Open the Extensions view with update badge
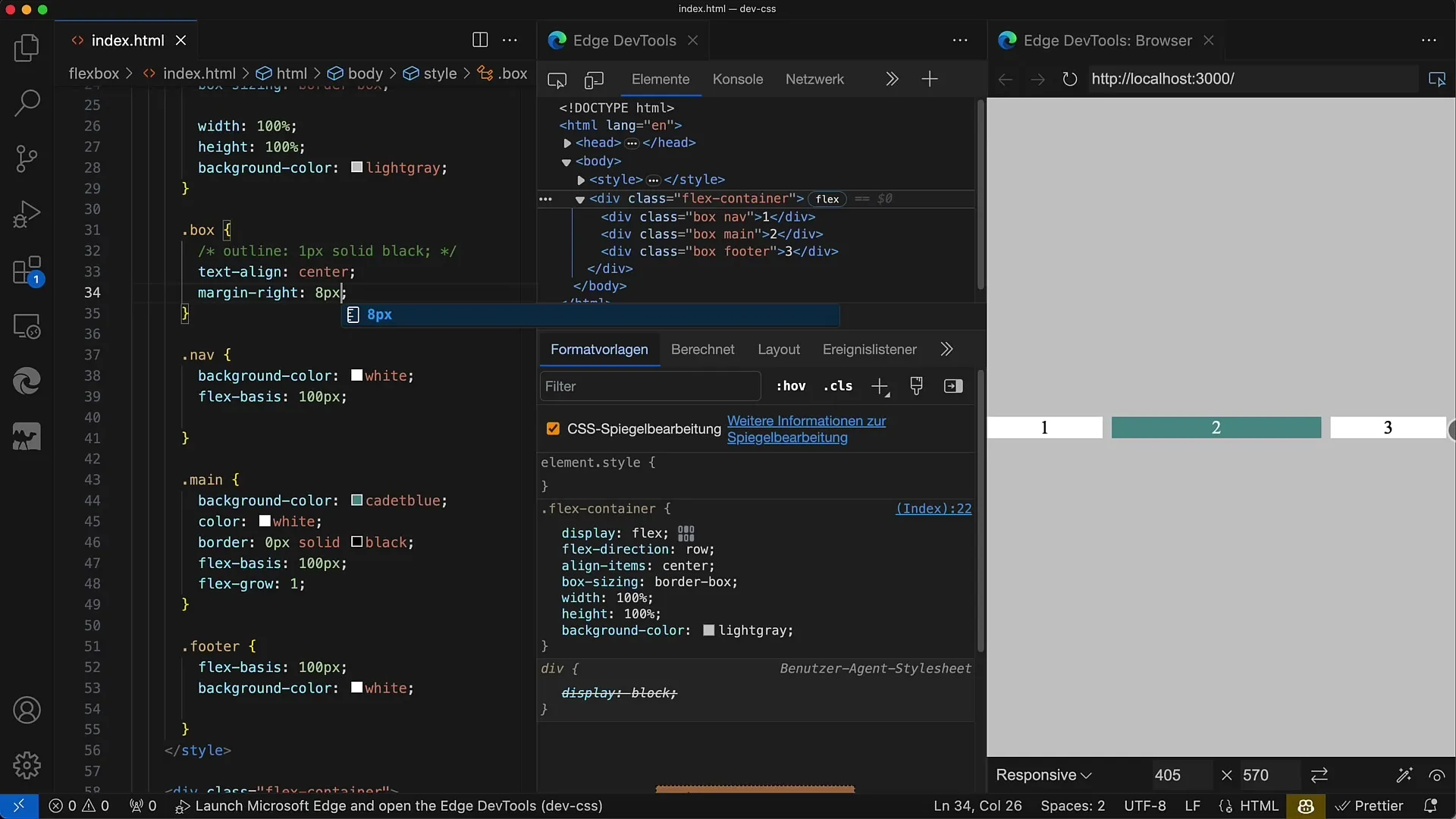This screenshot has height=819, width=1456. click(27, 271)
